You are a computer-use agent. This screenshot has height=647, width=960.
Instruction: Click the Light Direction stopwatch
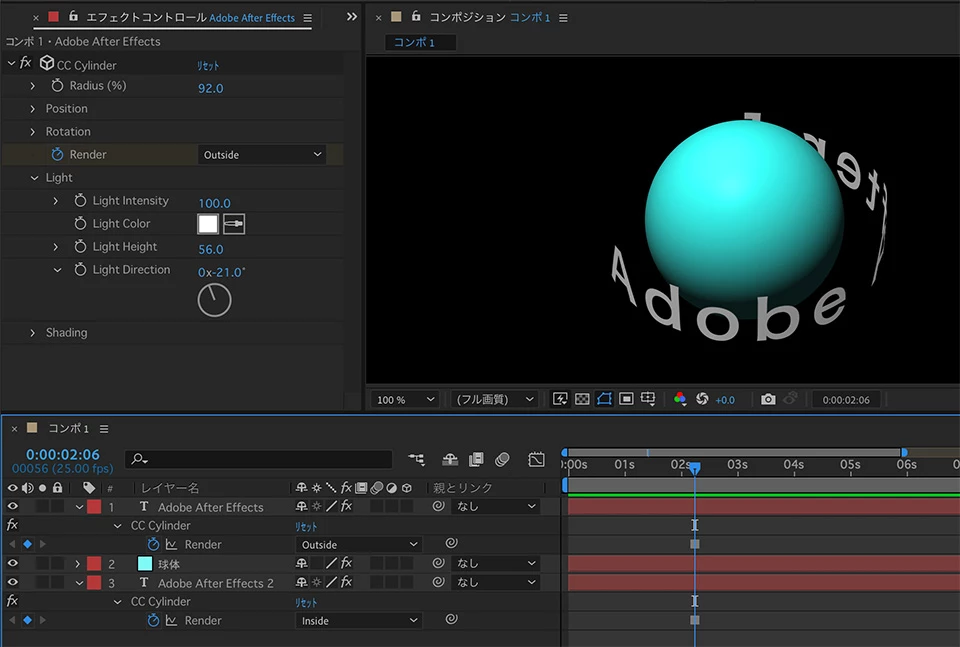click(80, 270)
